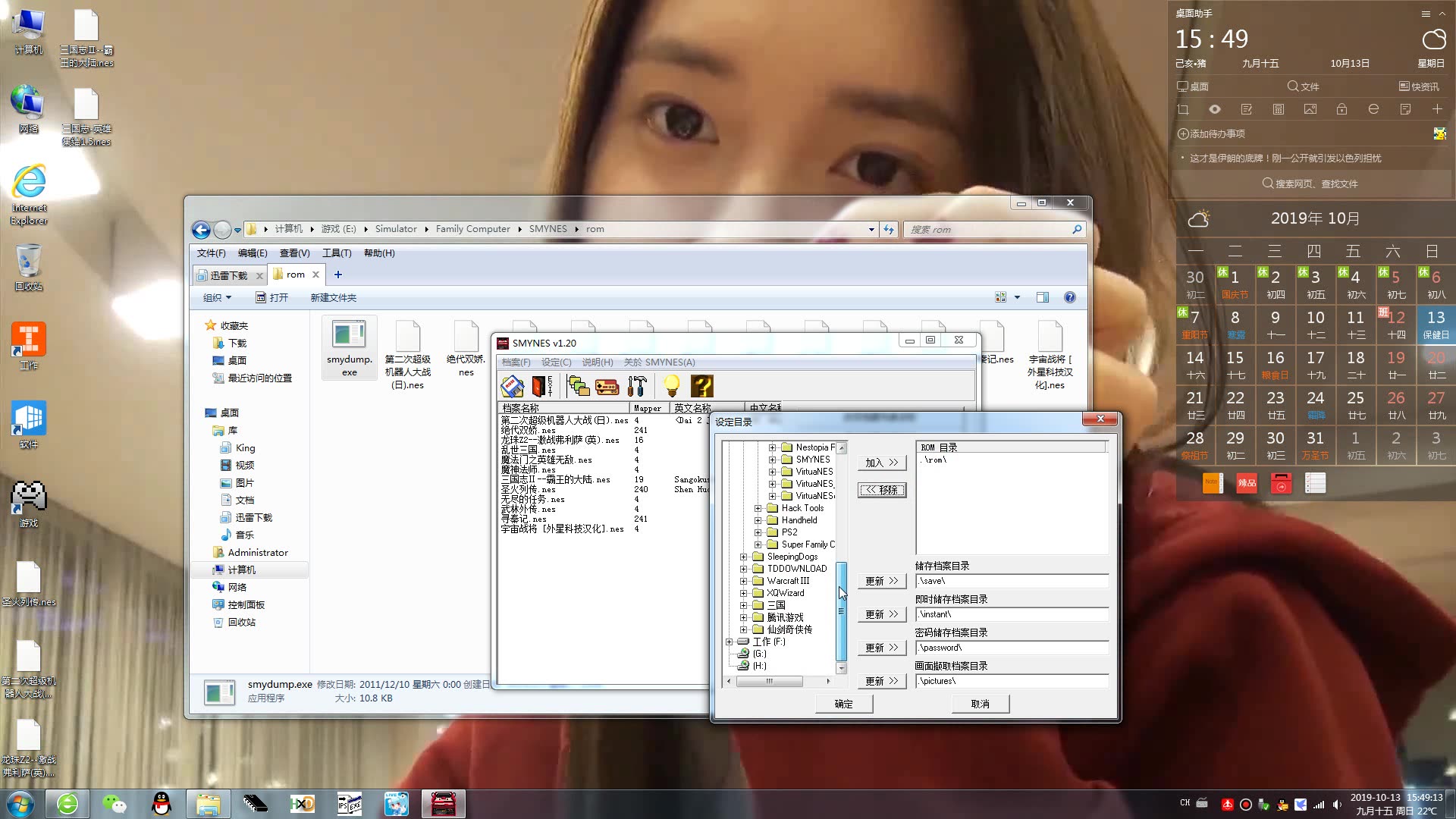This screenshot has height=819, width=1456.
Task: Open directory settings folder-tree icon
Action: point(579,386)
